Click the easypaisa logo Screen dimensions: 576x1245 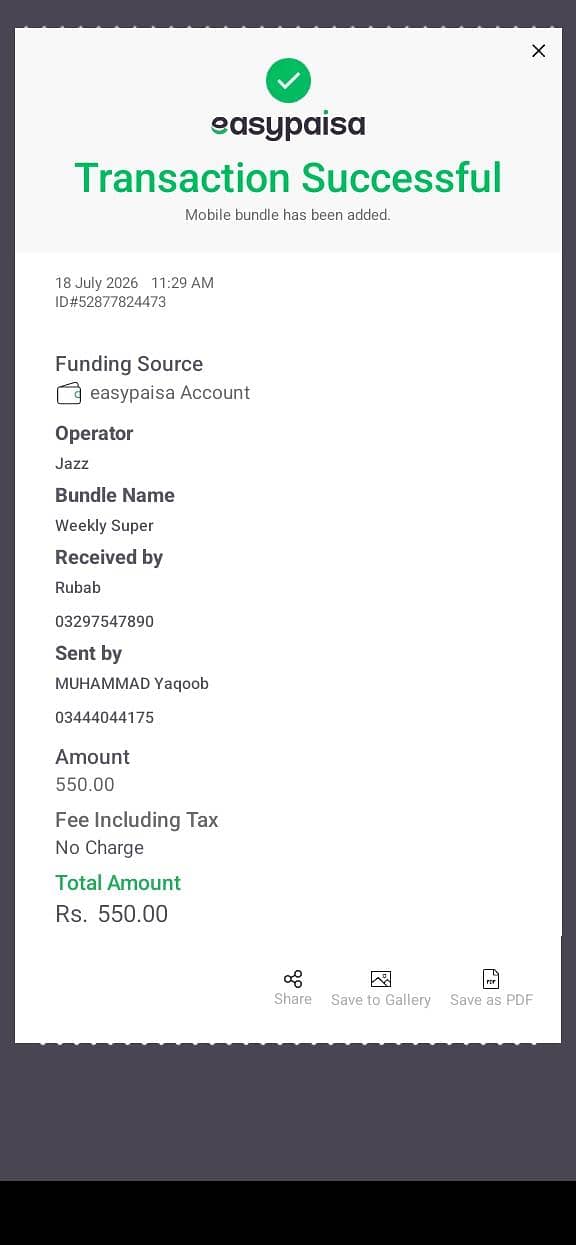click(x=288, y=126)
